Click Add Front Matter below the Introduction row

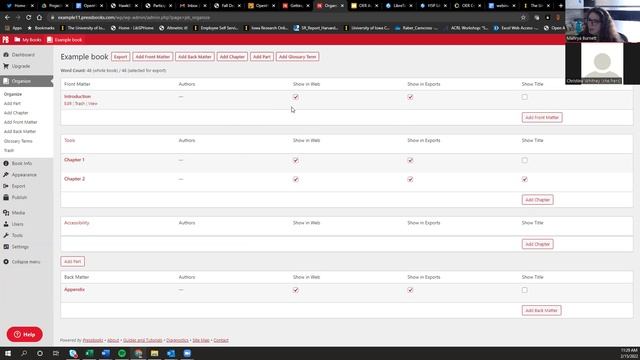pos(542,118)
